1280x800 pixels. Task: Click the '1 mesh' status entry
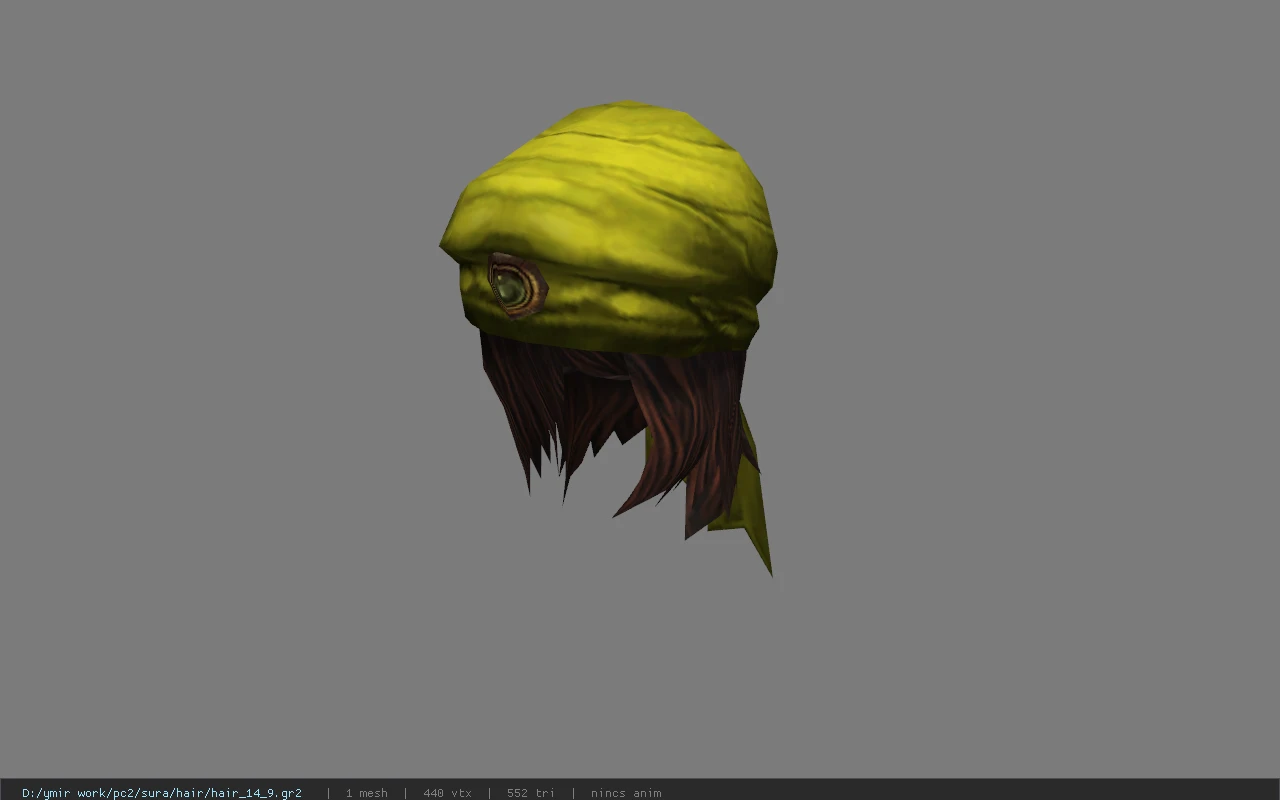(x=366, y=793)
